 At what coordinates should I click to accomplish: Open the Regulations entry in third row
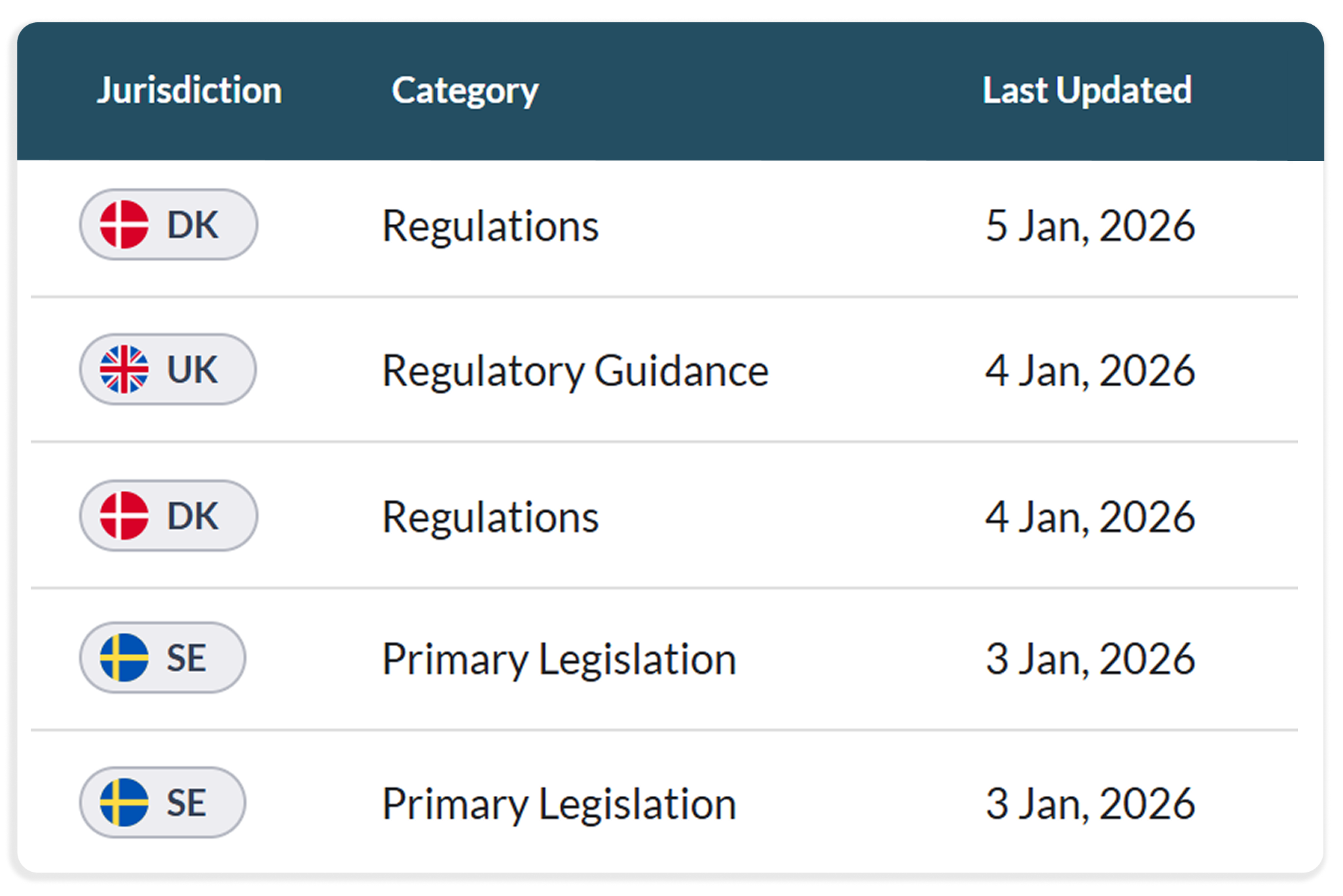(490, 517)
